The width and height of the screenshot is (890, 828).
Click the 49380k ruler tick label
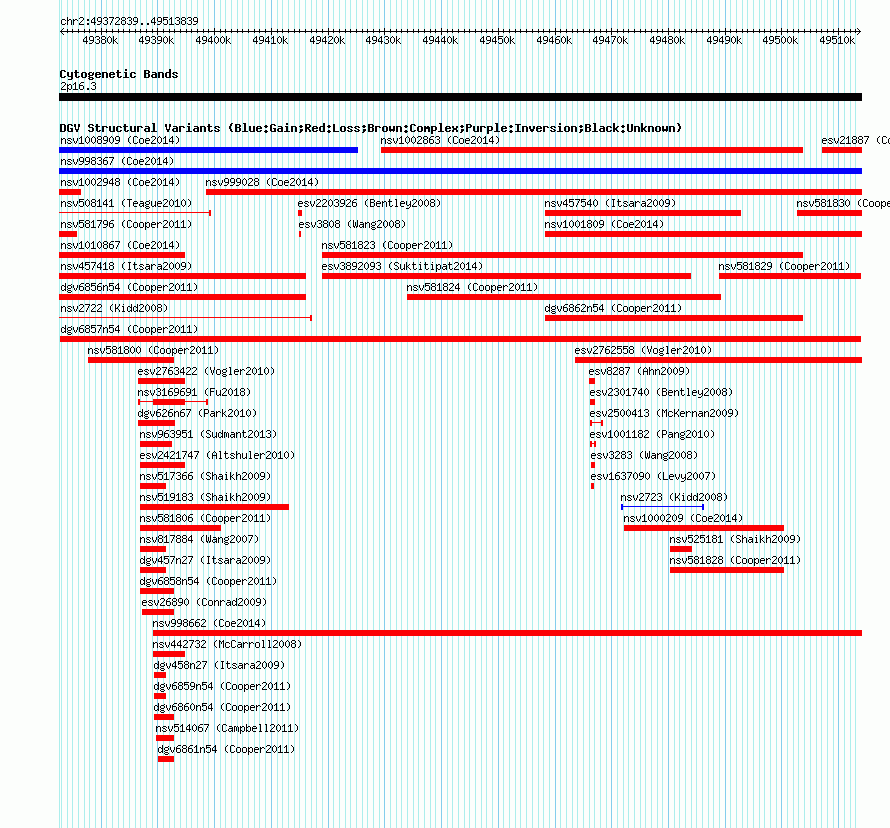[100, 40]
